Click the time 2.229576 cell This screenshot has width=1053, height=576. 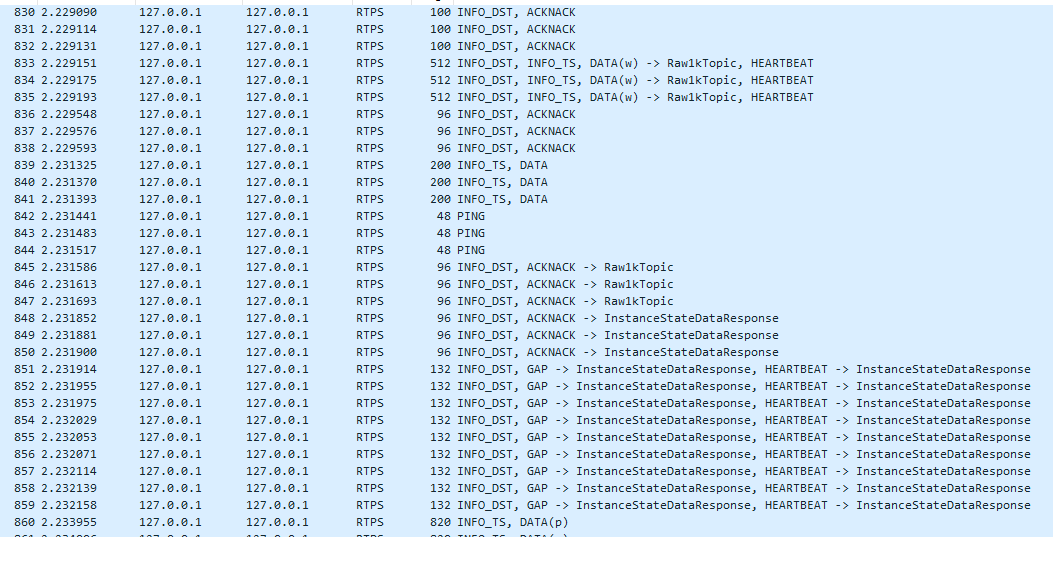[68, 132]
